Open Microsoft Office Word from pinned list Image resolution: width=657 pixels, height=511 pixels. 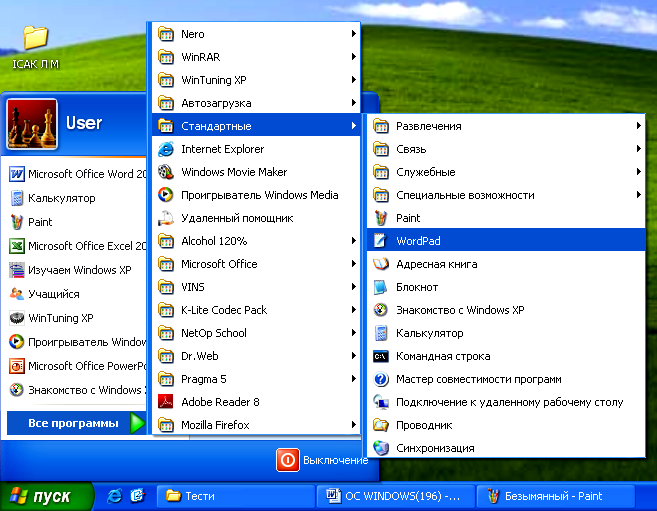77,174
